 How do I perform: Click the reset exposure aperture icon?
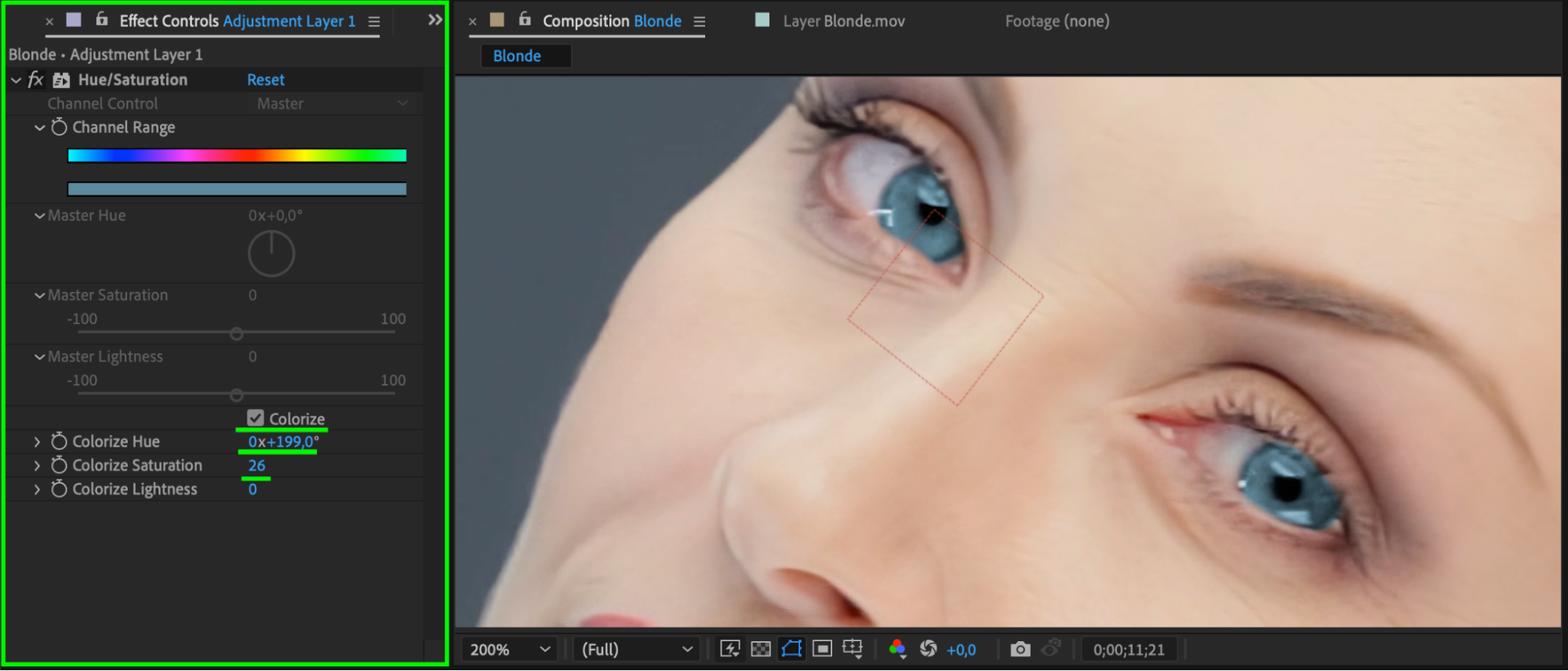(928, 649)
